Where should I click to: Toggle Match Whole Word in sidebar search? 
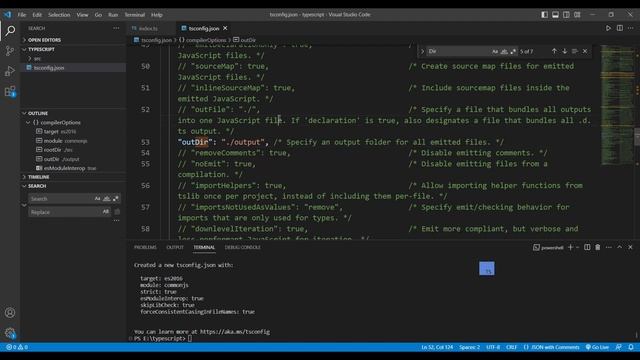coord(107,199)
